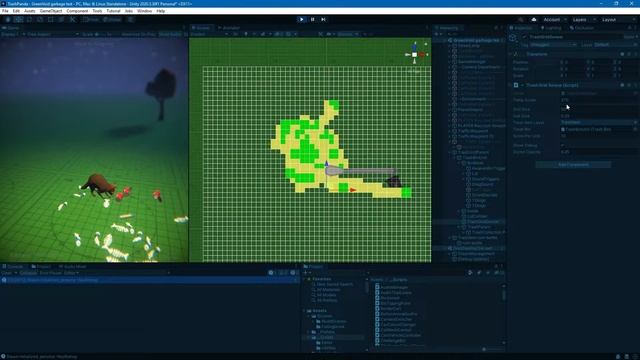Click the create plus button in Project

[306, 273]
